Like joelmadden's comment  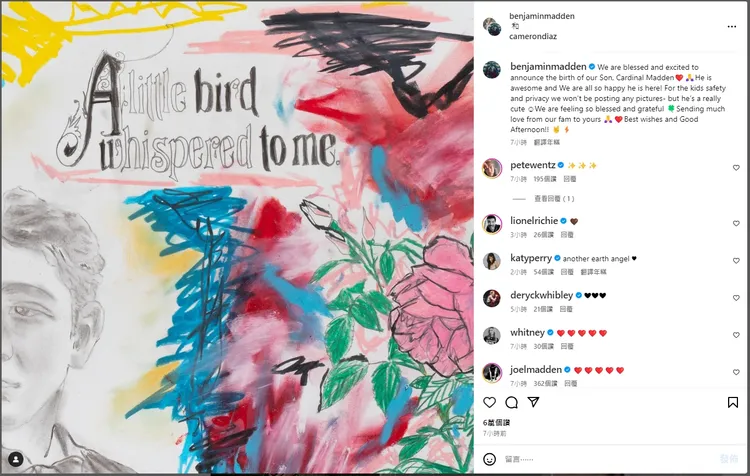[736, 372]
